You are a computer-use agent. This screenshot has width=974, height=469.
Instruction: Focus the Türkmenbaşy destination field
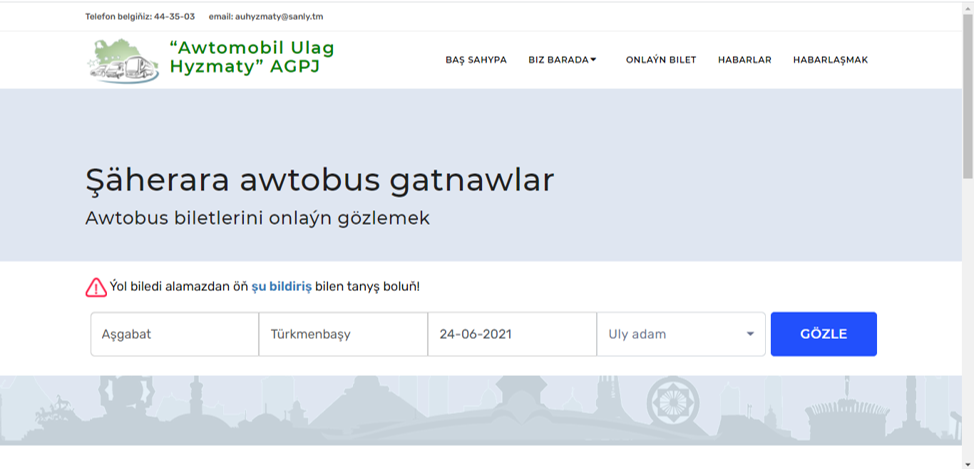(x=343, y=334)
